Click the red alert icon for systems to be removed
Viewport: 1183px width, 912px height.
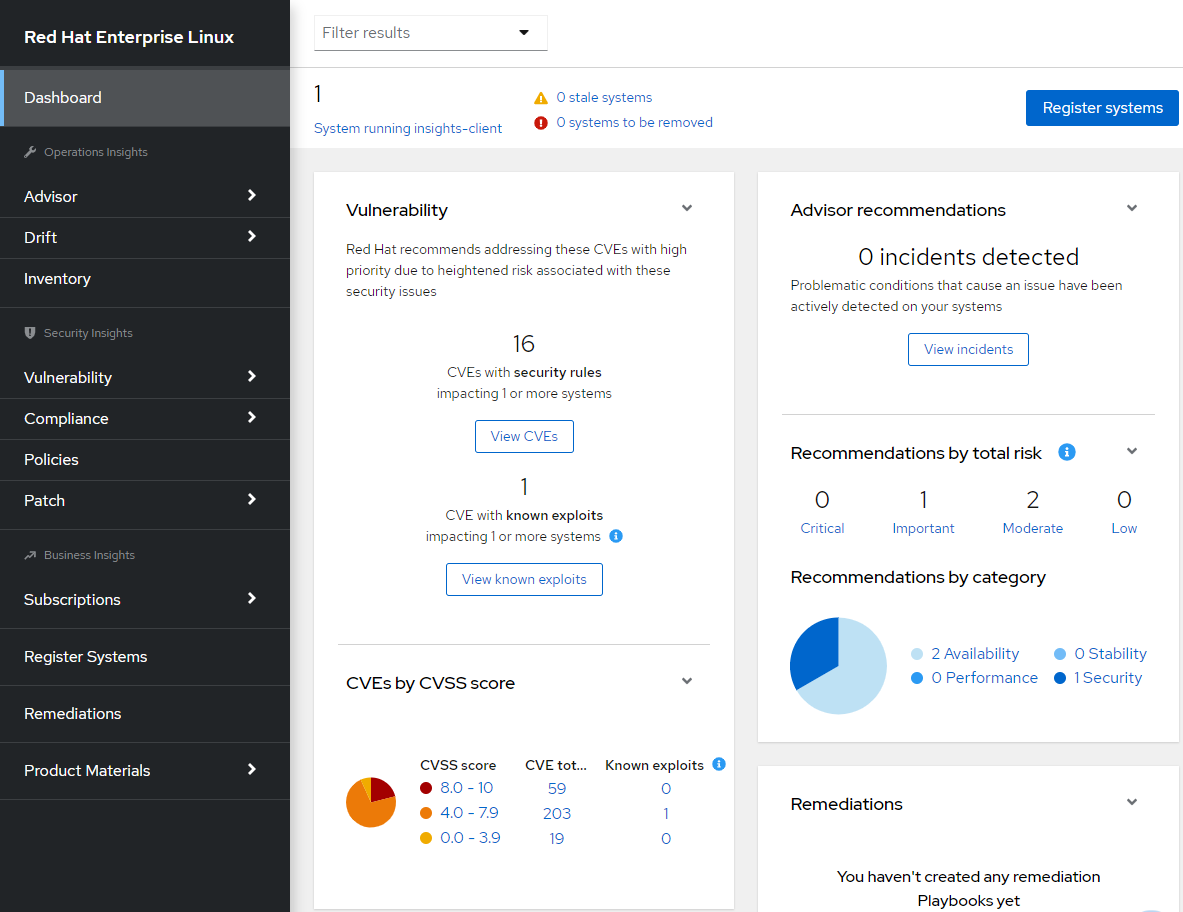(541, 123)
